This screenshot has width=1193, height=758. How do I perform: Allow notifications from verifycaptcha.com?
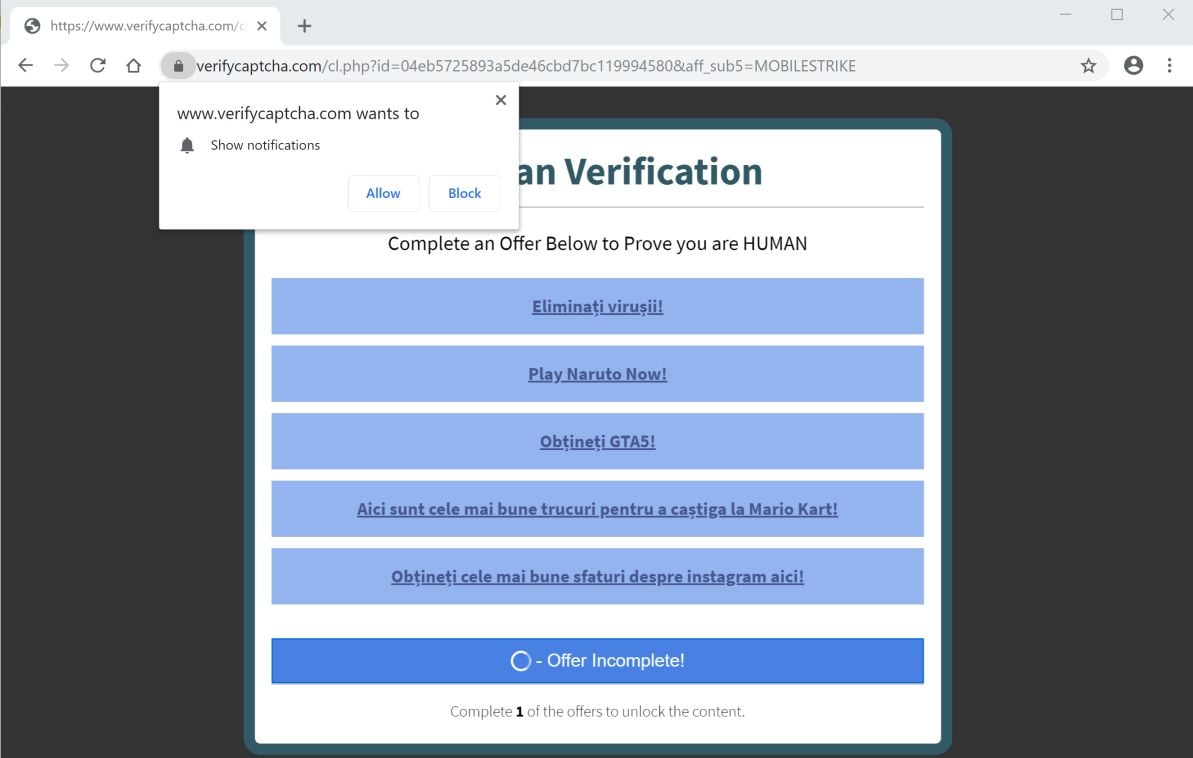pyautogui.click(x=383, y=193)
